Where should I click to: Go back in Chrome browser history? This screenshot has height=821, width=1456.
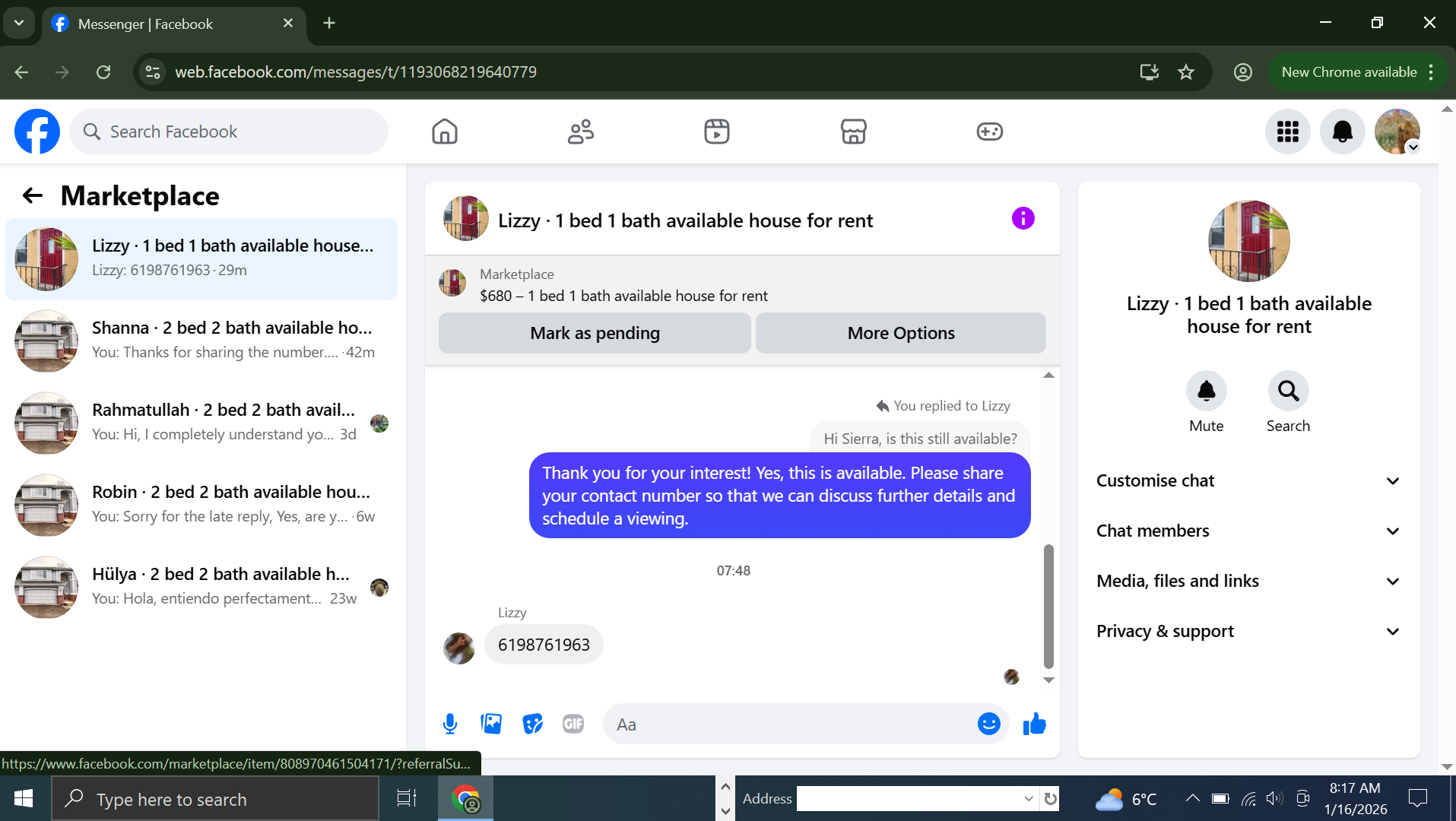tap(21, 72)
